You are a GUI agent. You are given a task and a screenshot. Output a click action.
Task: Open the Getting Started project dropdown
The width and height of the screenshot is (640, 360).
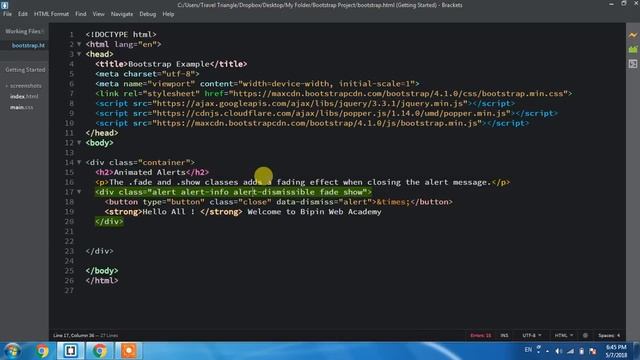pos(25,70)
